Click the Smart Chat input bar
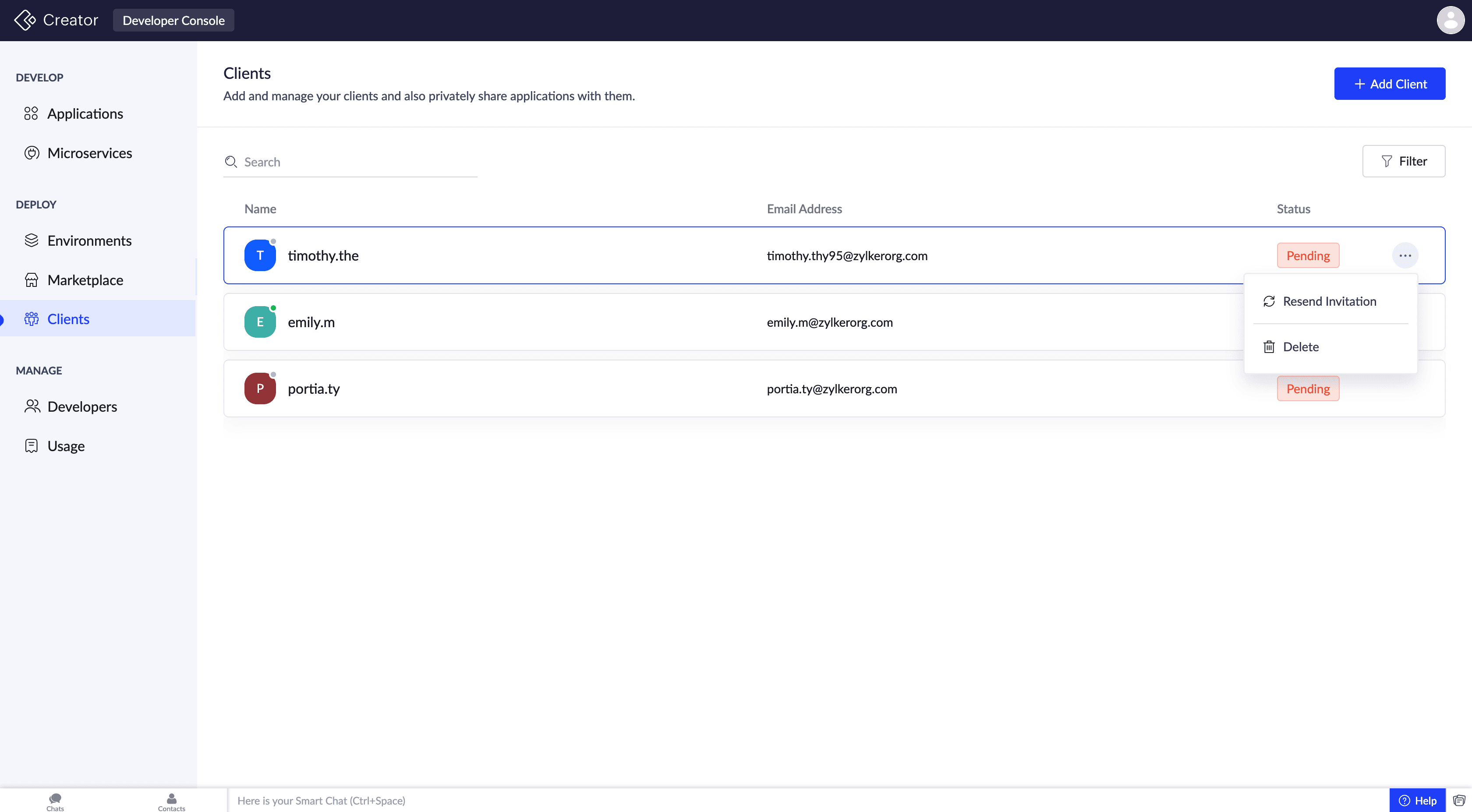This screenshot has height=812, width=1472. (800, 801)
